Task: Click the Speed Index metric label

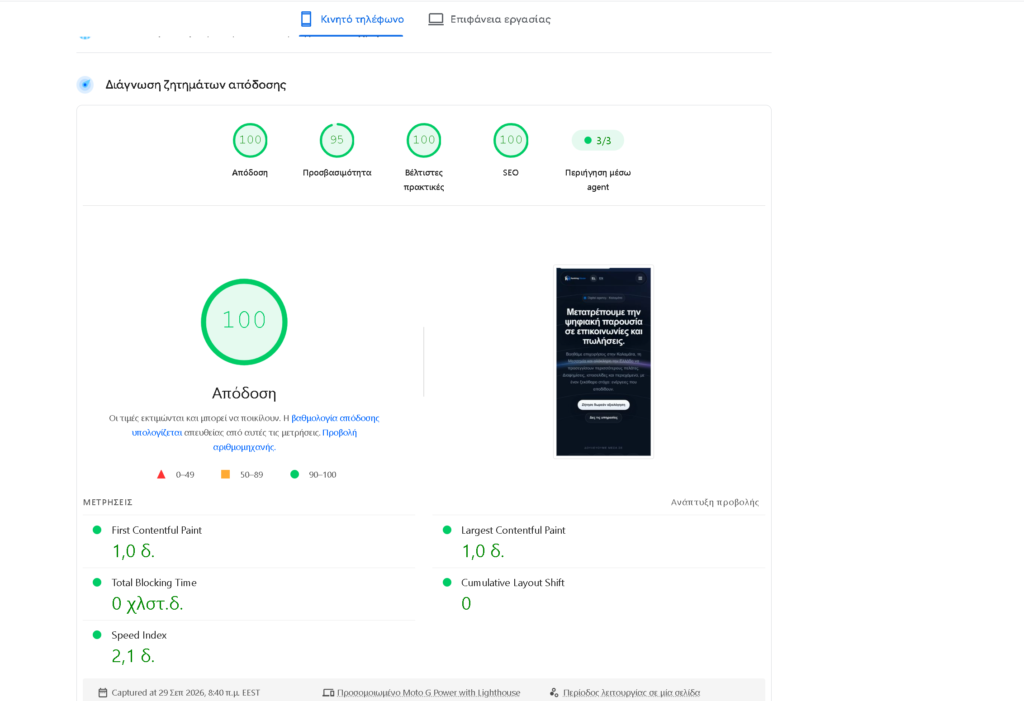Action: point(139,635)
